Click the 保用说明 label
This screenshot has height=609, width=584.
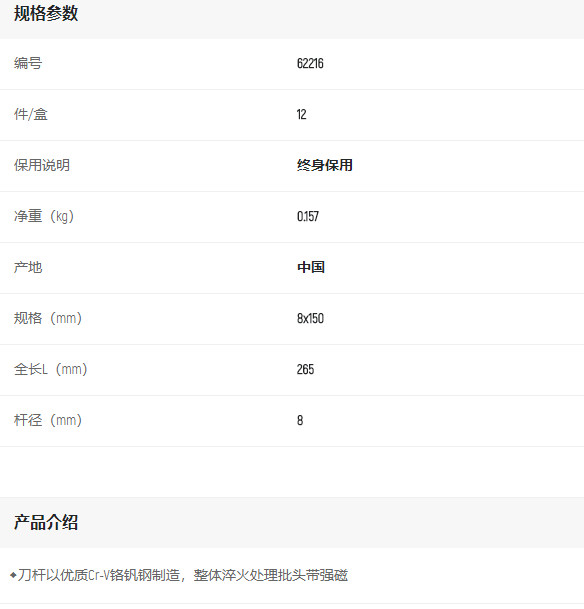pos(42,165)
